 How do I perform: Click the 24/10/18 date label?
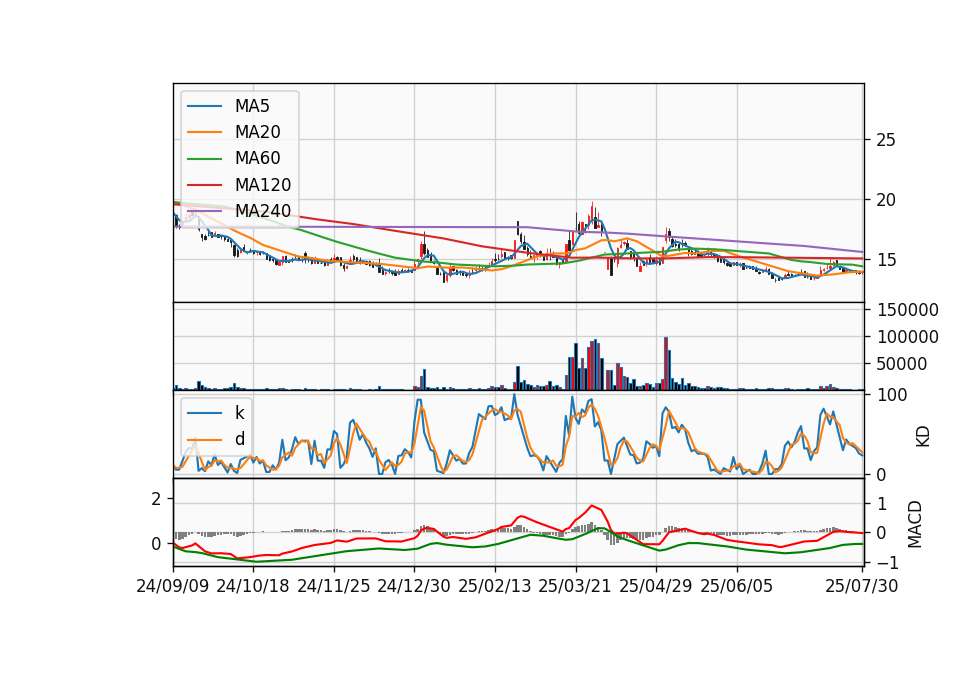tap(253, 587)
